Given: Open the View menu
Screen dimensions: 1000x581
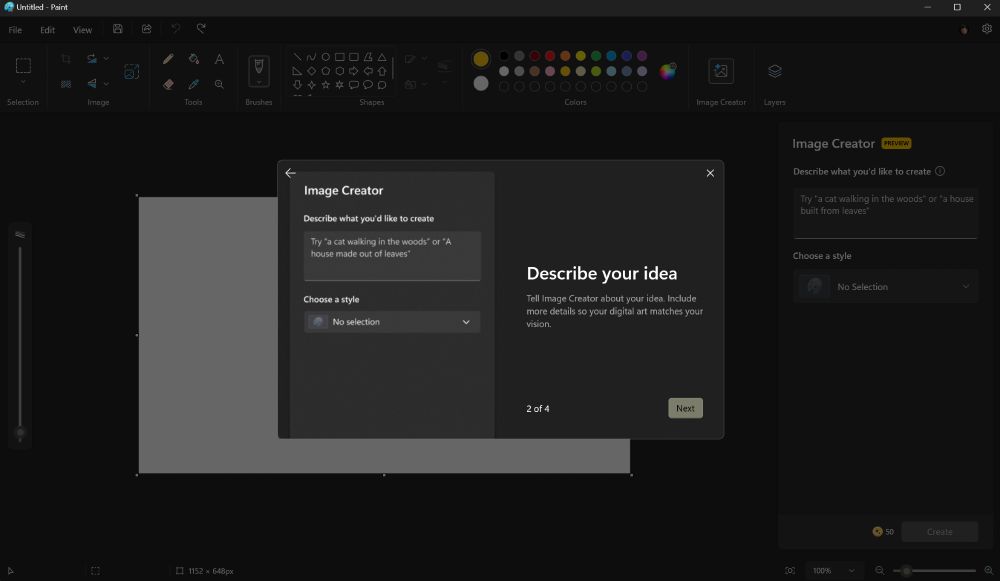Looking at the screenshot, I should 82,30.
